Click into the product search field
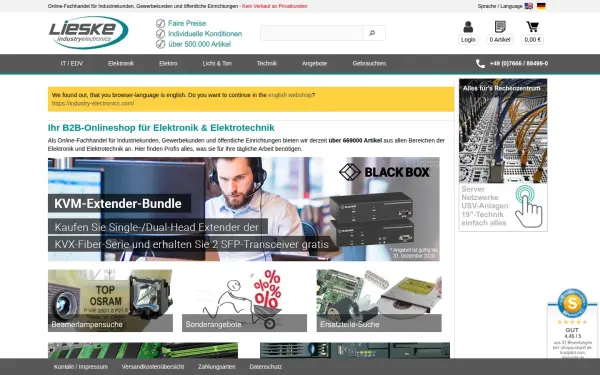 312,33
